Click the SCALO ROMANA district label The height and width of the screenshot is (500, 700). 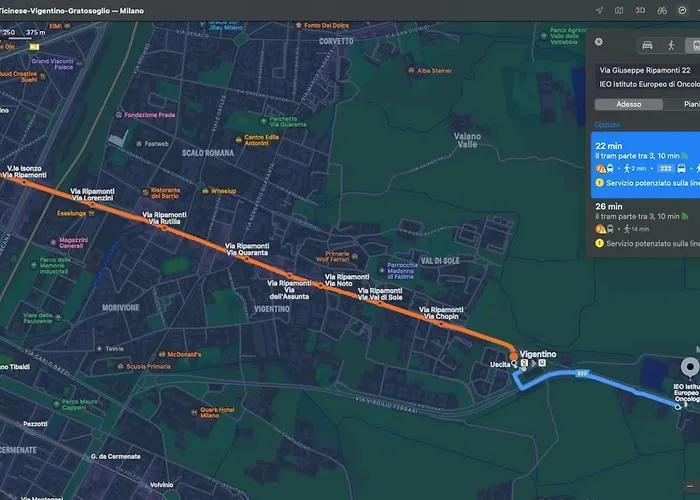click(x=208, y=153)
